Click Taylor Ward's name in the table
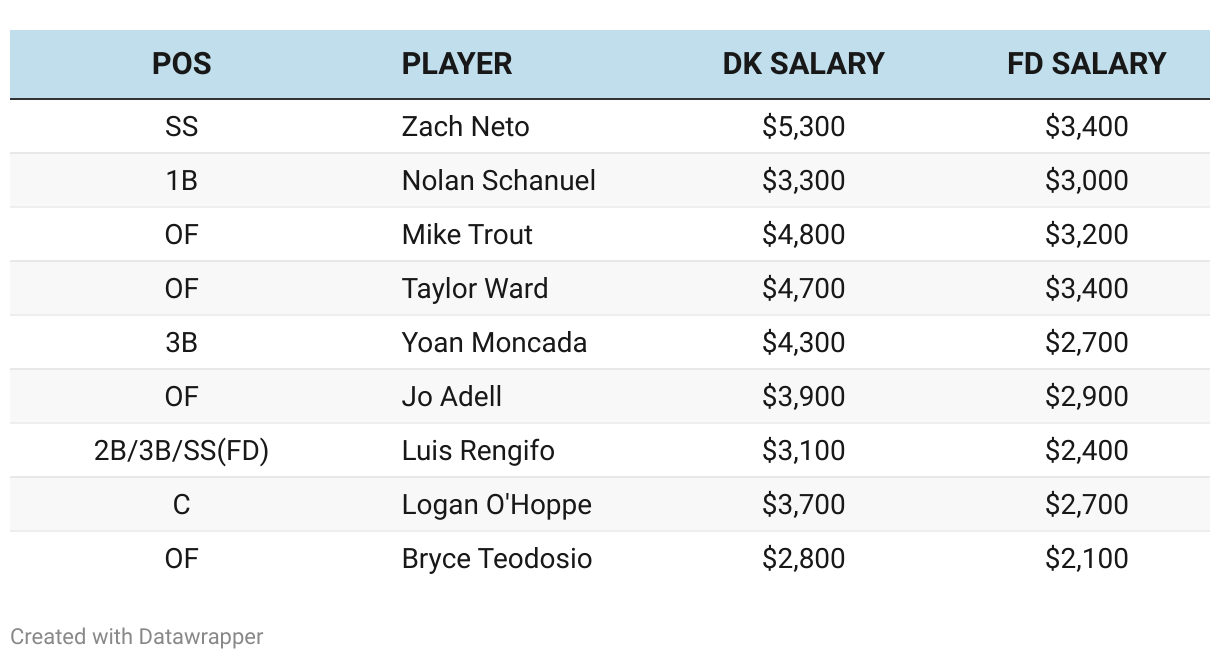The height and width of the screenshot is (660, 1220). click(475, 289)
